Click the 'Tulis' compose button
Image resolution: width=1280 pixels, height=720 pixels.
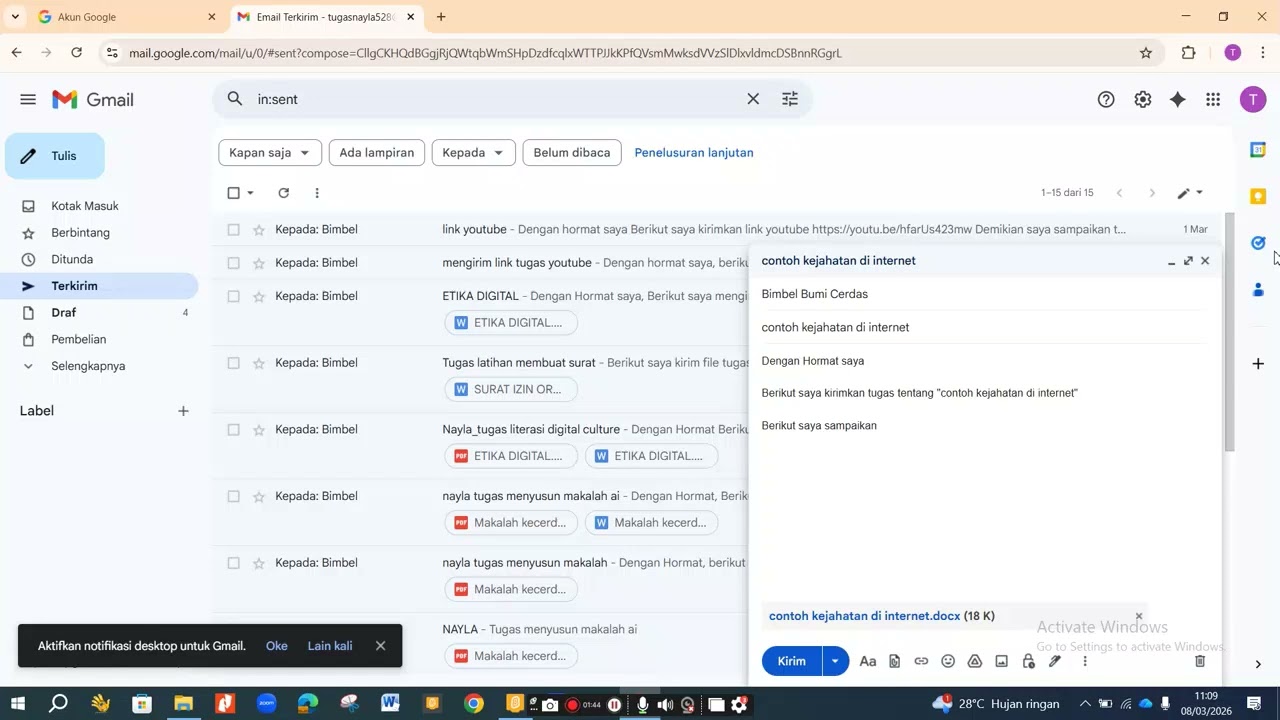coord(55,156)
